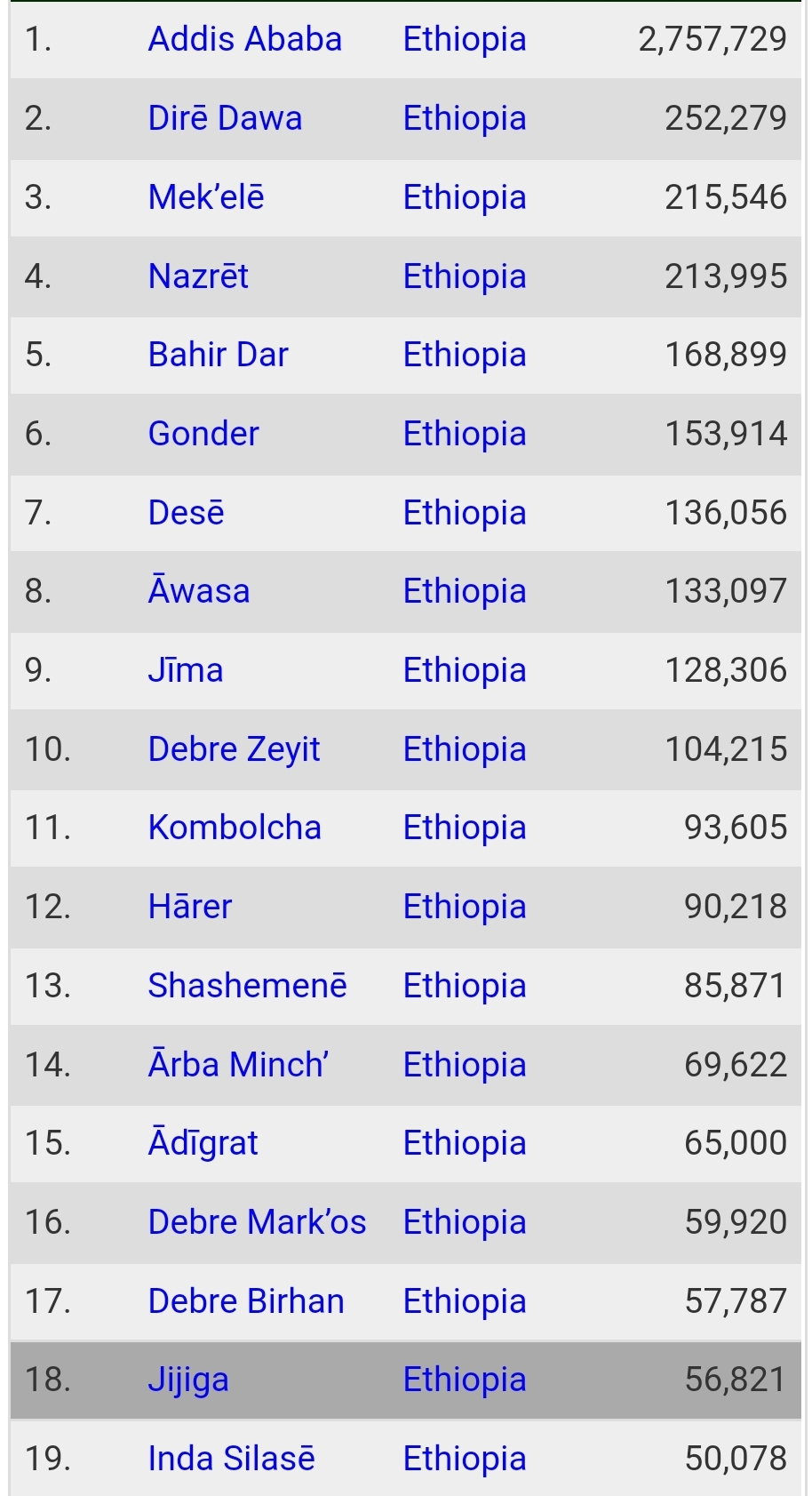Click the Ārba Minch' link

click(x=238, y=1064)
